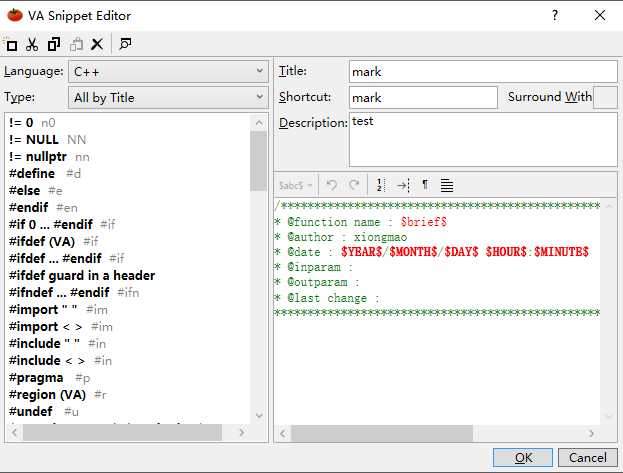Undo the last edit in snippet editor

(331, 185)
